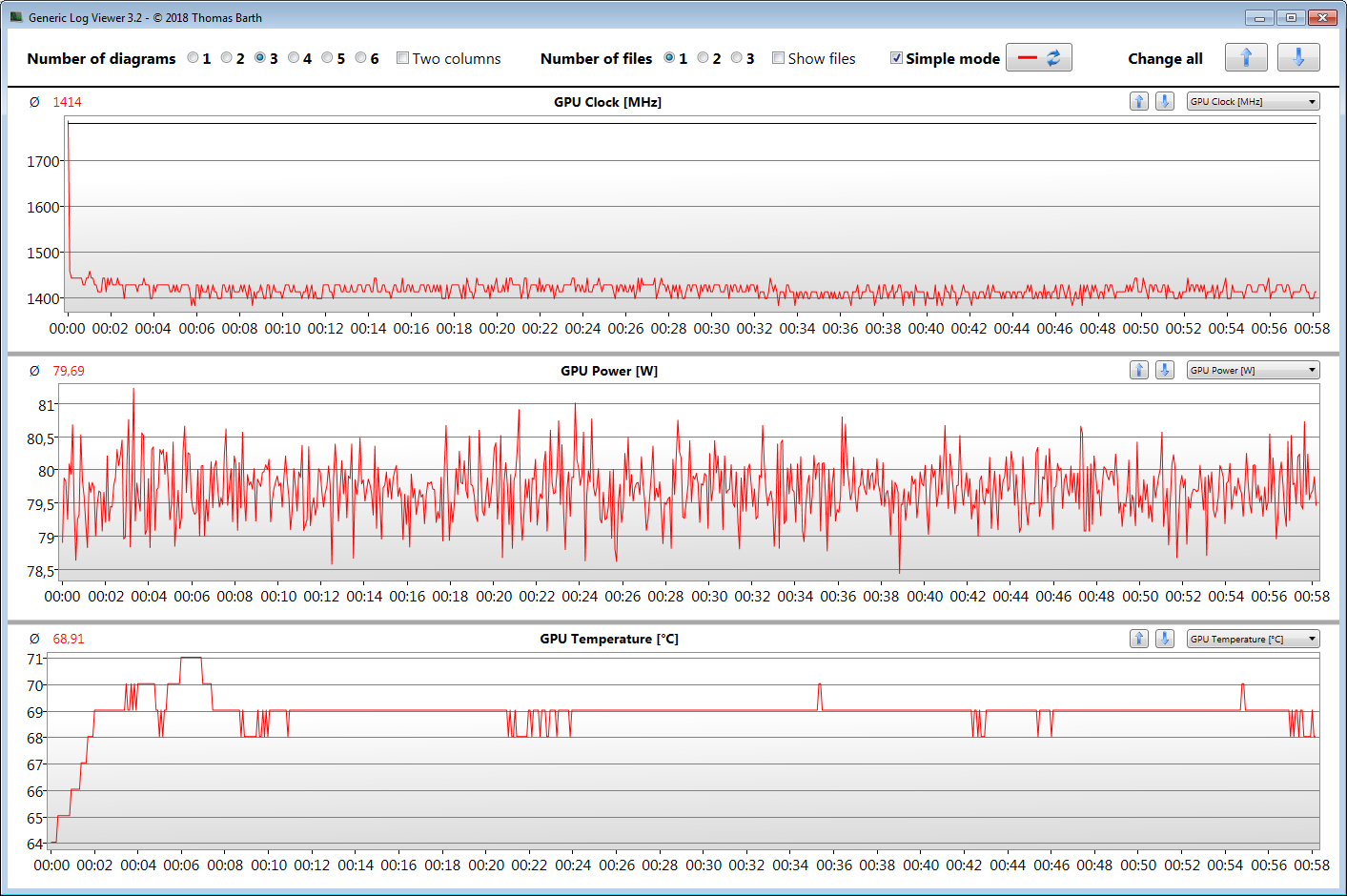Set number of diagrams to 1
Image resolution: width=1347 pixels, height=896 pixels.
pyautogui.click(x=194, y=58)
